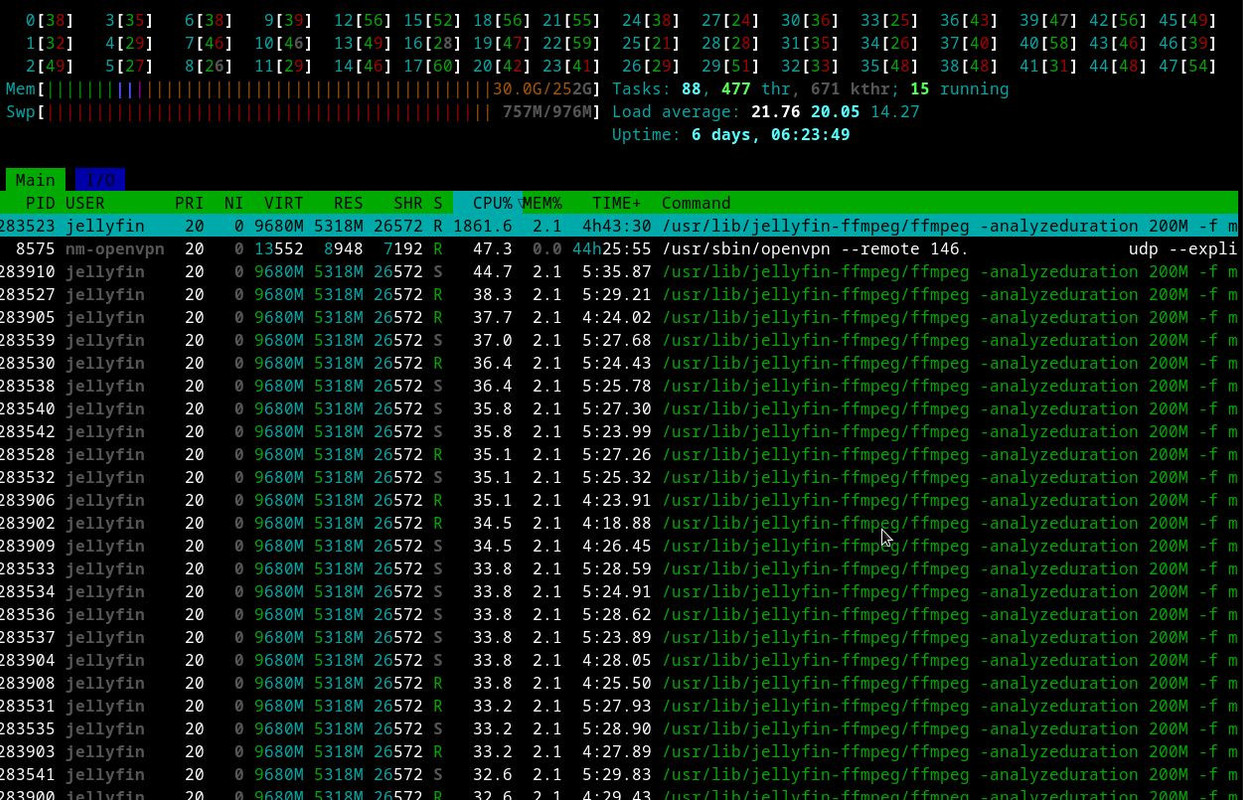Sort processes by PID column header
Viewport: 1243px width, 800px height.
coord(40,203)
